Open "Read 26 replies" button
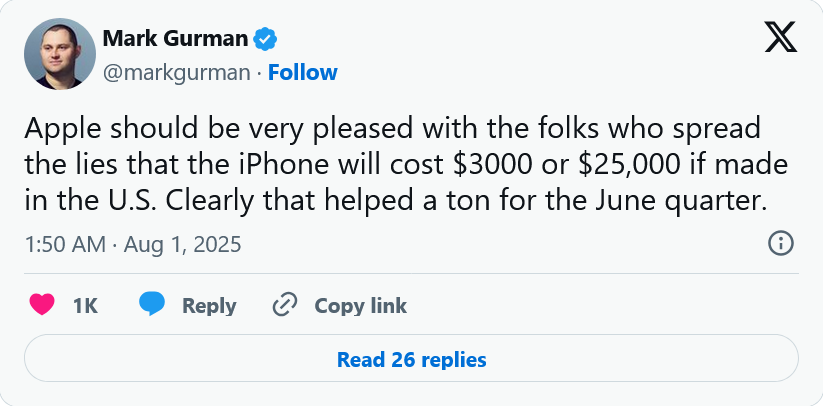The width and height of the screenshot is (823, 406). pos(411,359)
